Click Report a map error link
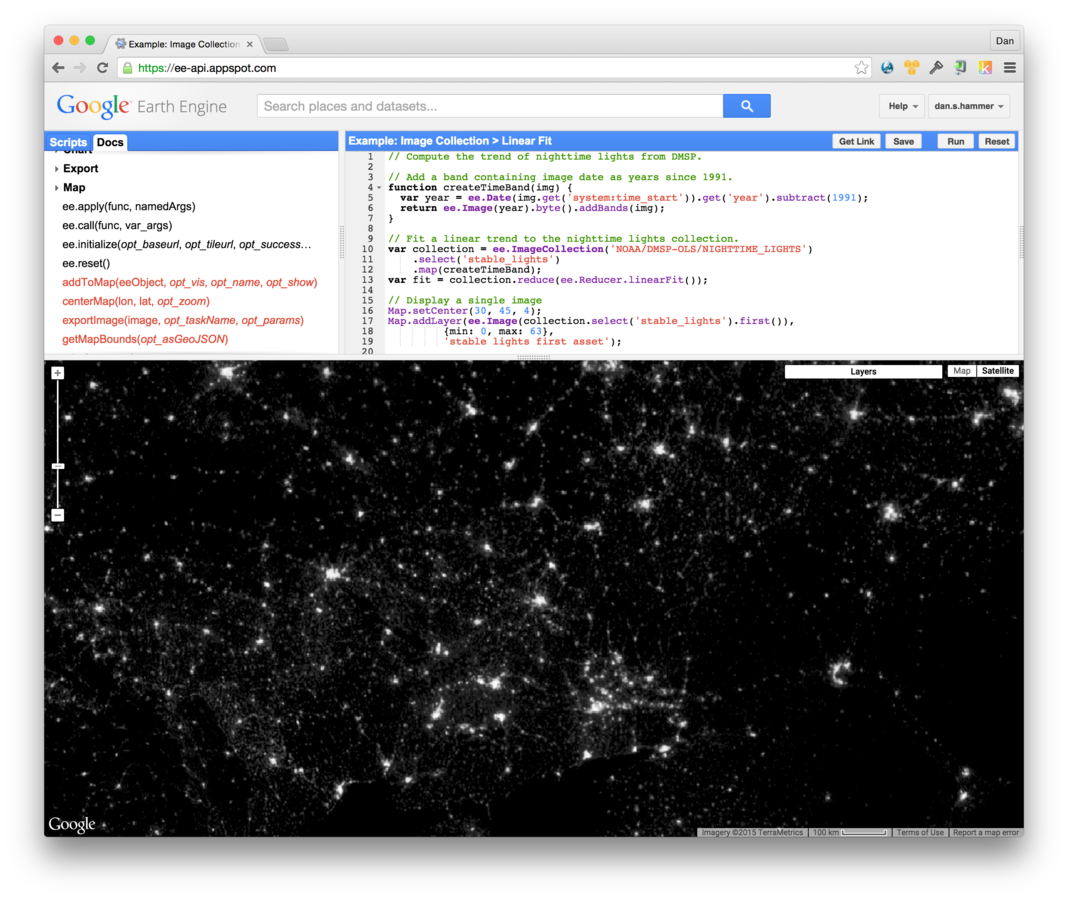This screenshot has width=1068, height=900. pos(986,833)
